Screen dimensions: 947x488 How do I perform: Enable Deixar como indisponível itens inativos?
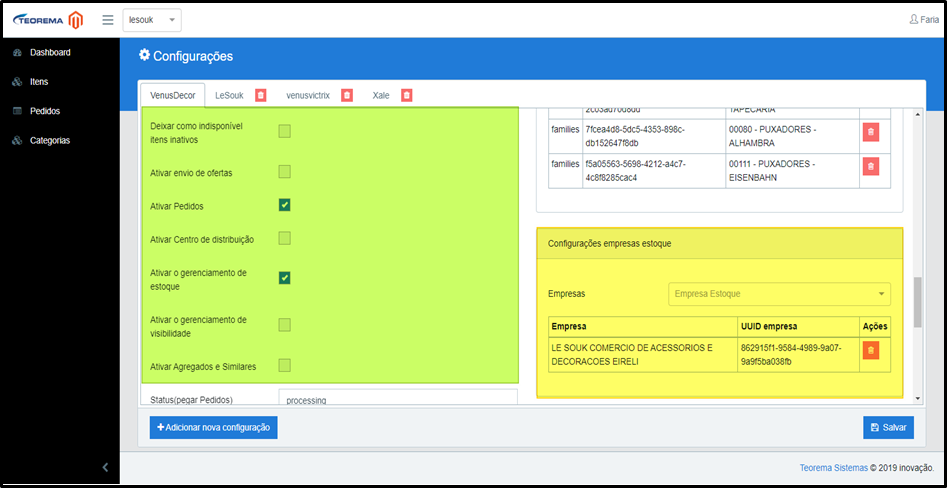pyautogui.click(x=284, y=132)
